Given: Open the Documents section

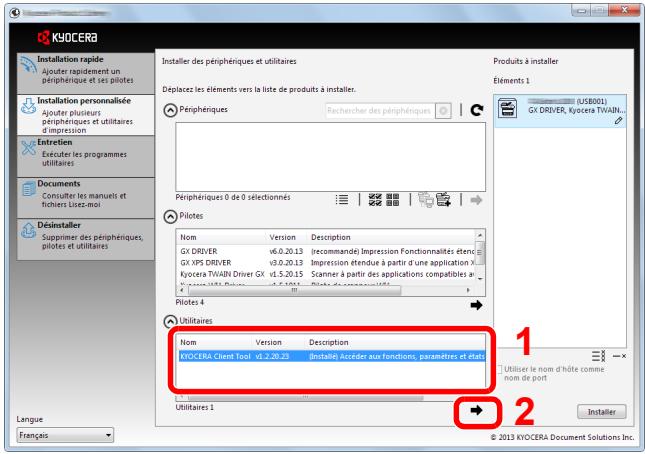Looking at the screenshot, I should point(86,198).
